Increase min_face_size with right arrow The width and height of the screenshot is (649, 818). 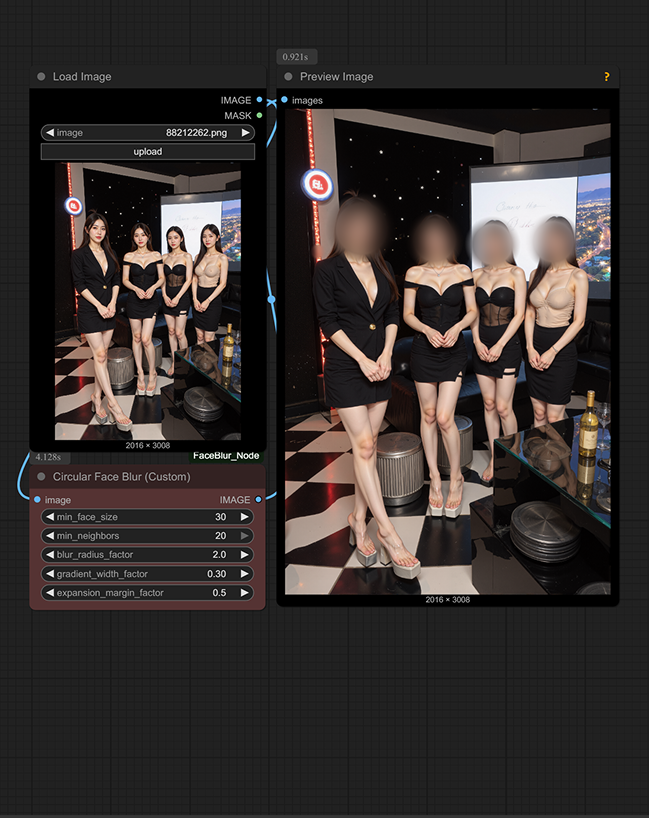[x=244, y=516]
